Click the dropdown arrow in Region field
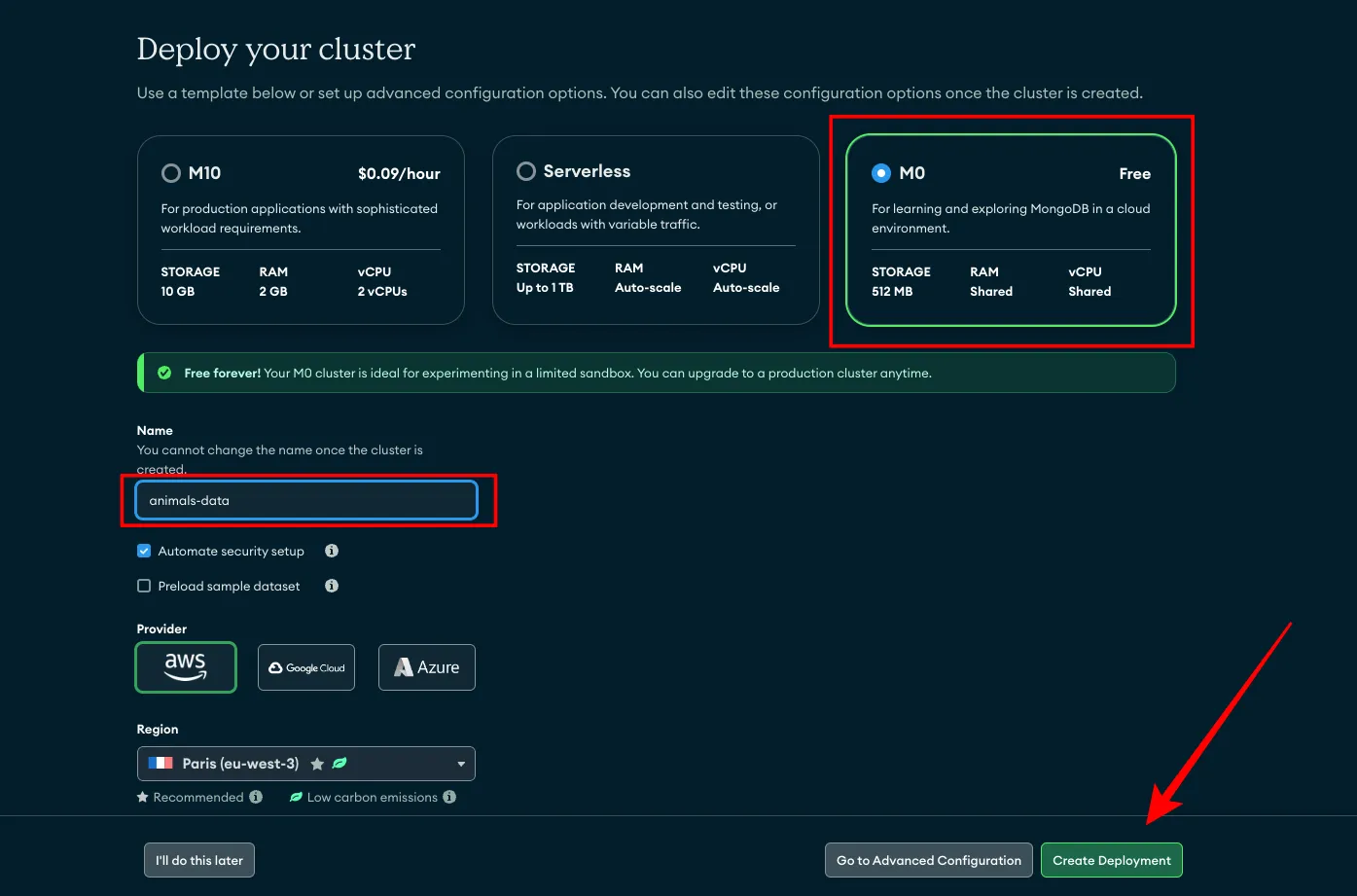This screenshot has width=1357, height=896. [461, 765]
